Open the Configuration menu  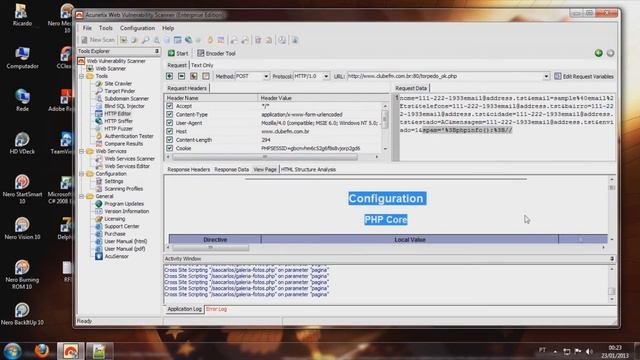138,28
